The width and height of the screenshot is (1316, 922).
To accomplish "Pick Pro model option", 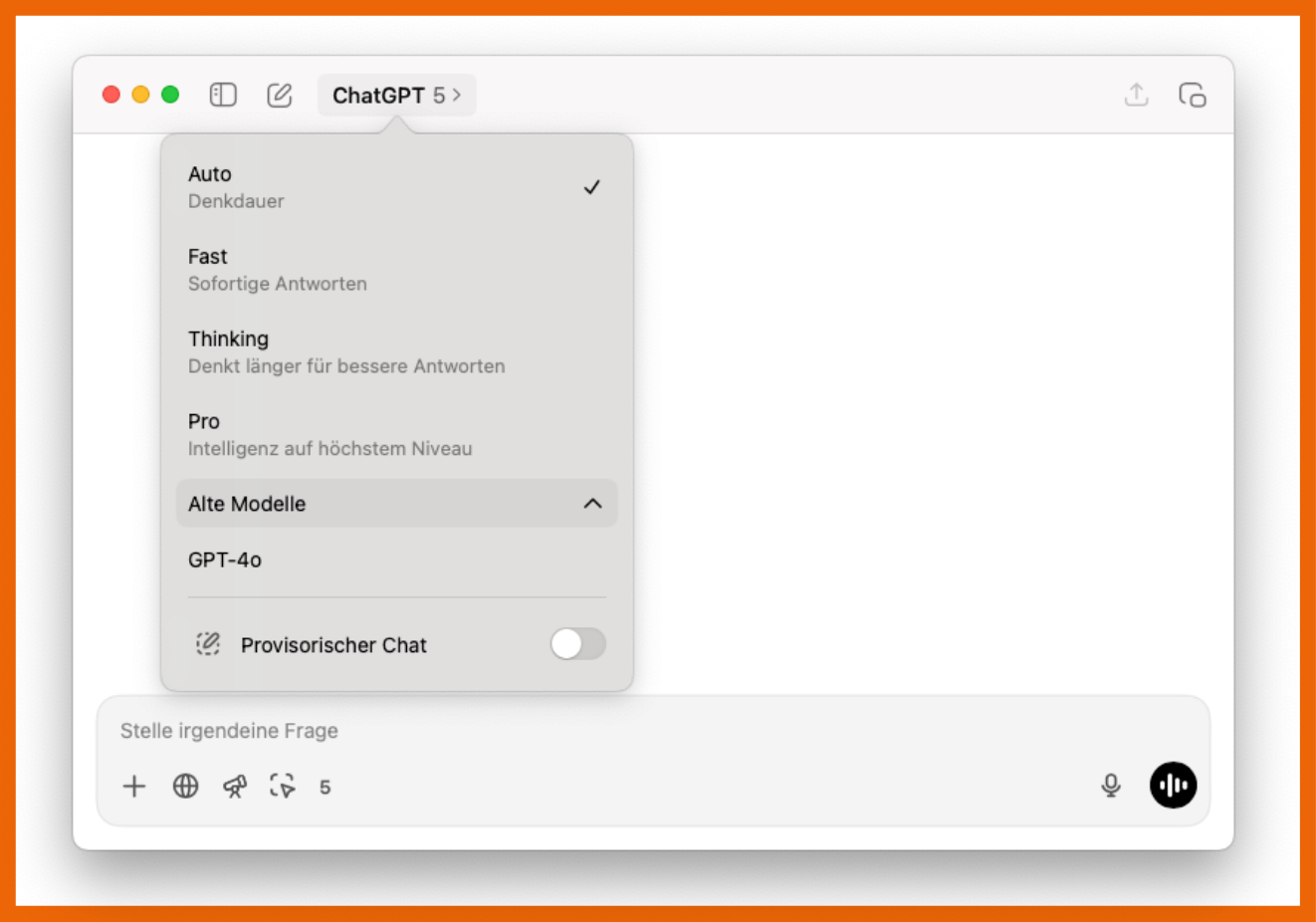I will (x=395, y=435).
